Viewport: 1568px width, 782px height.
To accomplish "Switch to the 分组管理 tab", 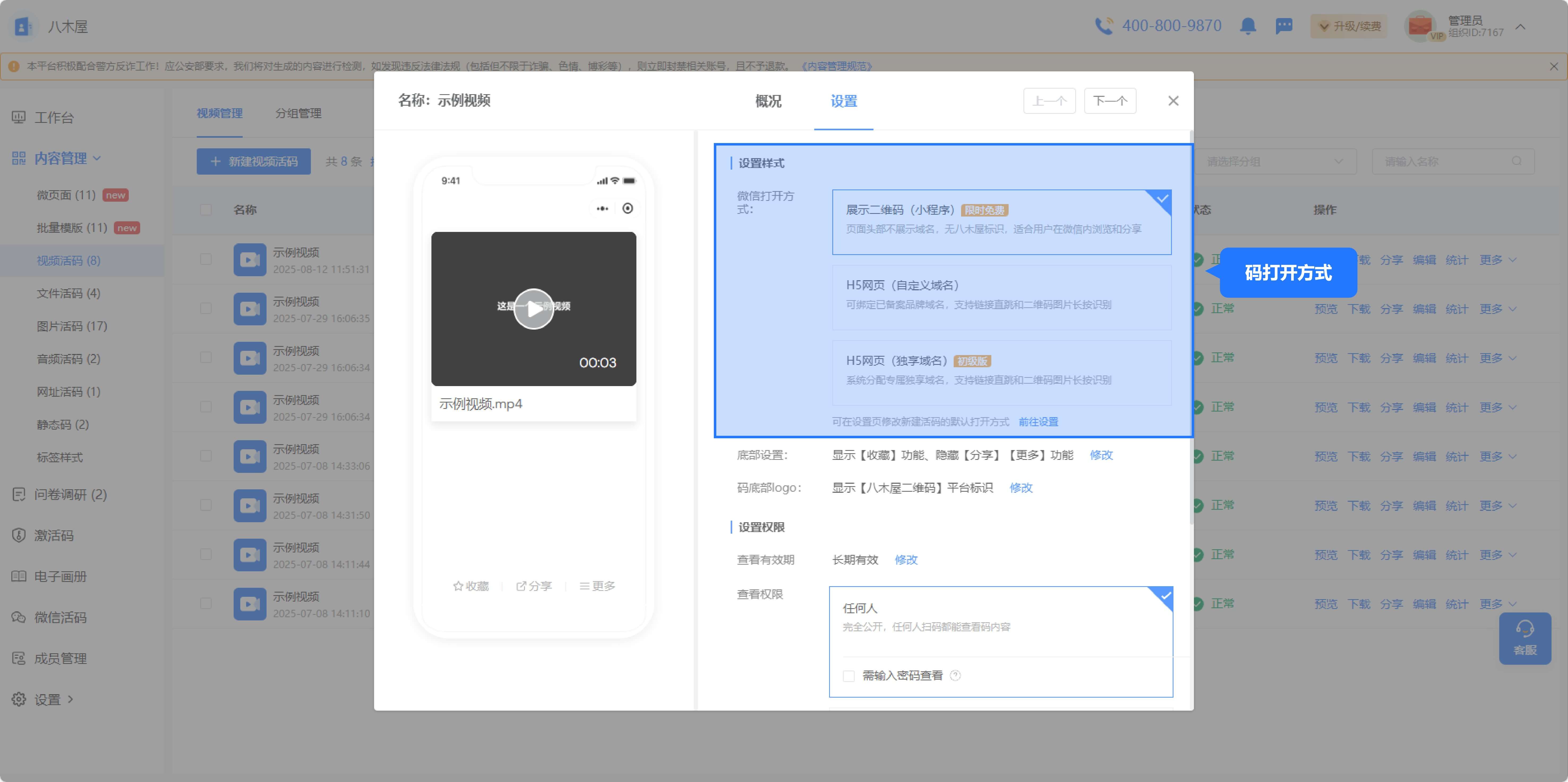I will point(298,114).
